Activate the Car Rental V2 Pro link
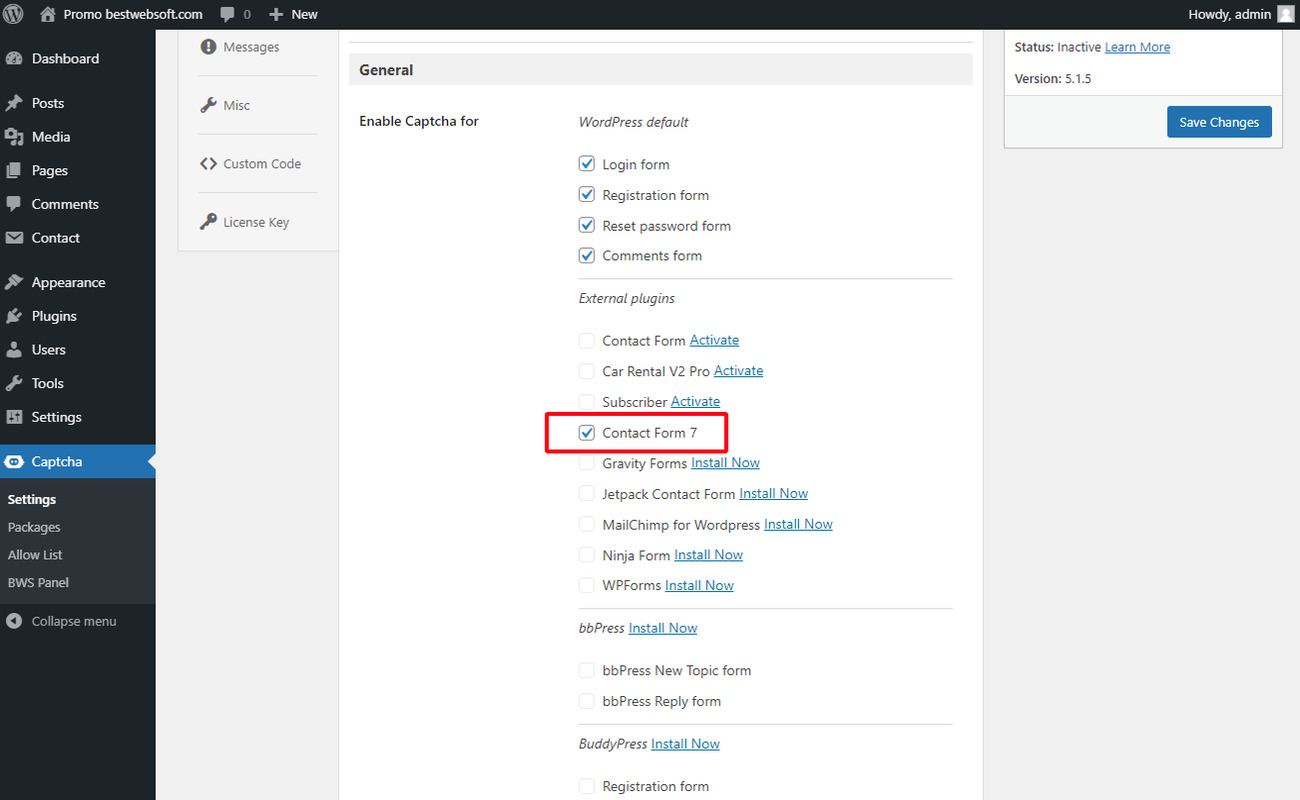Viewport: 1300px width, 800px height. pyautogui.click(x=738, y=371)
